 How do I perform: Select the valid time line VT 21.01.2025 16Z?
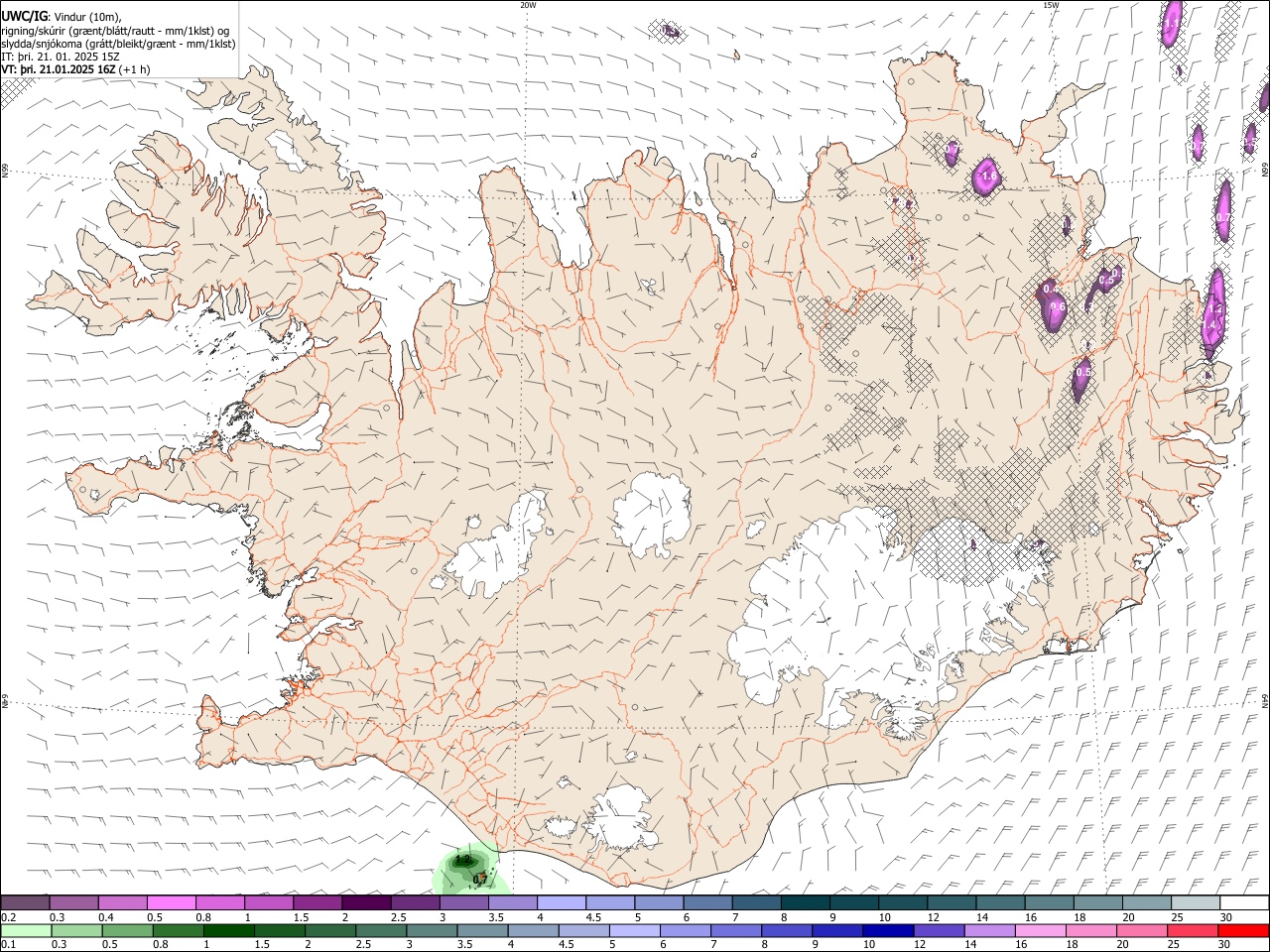(x=75, y=69)
